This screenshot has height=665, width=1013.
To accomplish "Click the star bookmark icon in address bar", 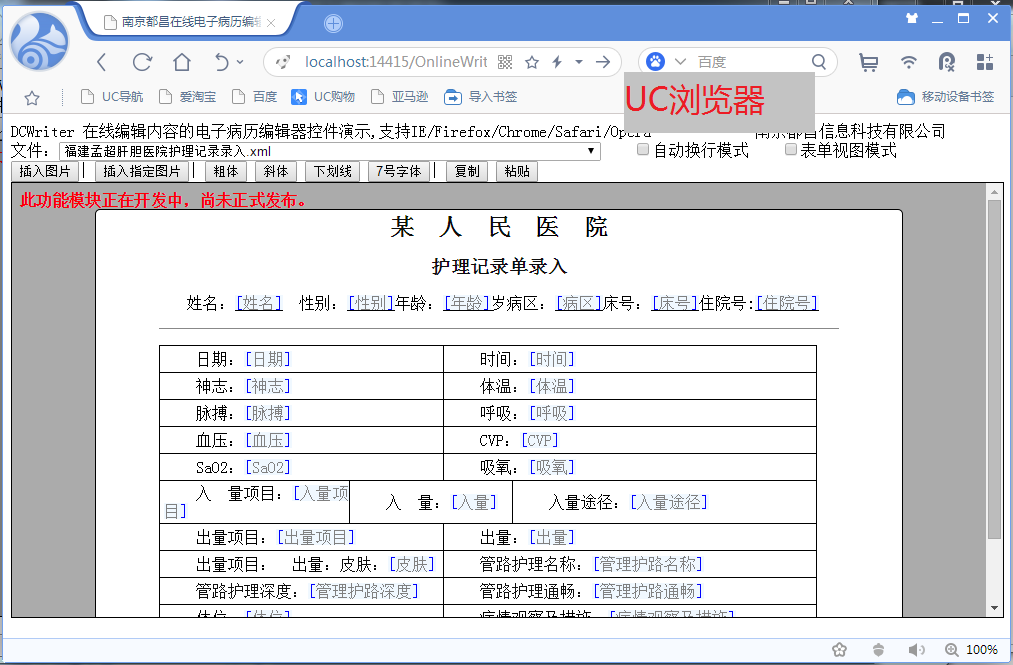I will 531,62.
